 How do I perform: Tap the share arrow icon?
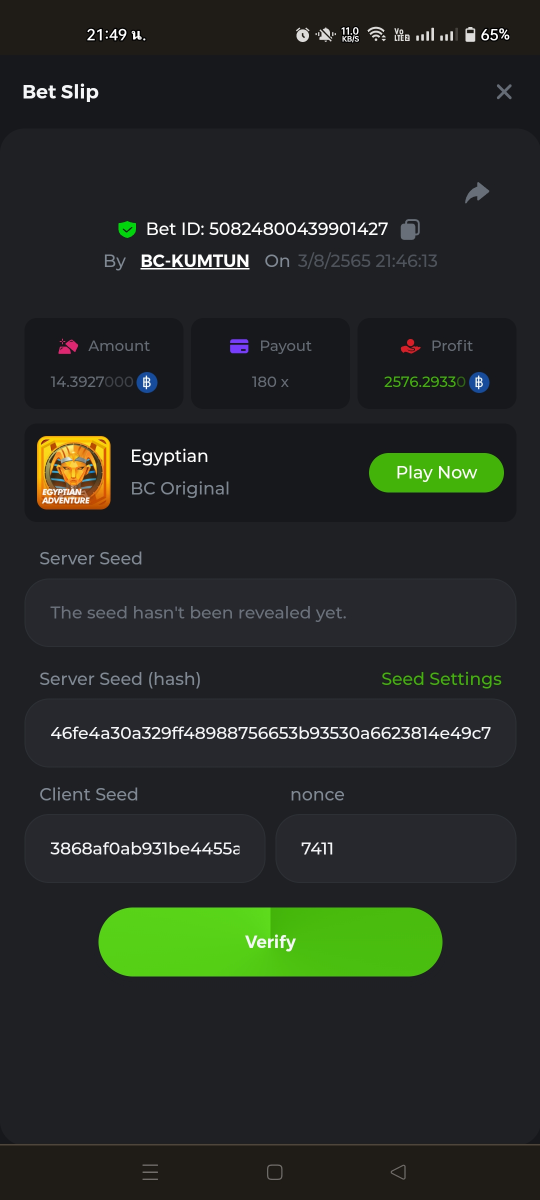coord(477,193)
